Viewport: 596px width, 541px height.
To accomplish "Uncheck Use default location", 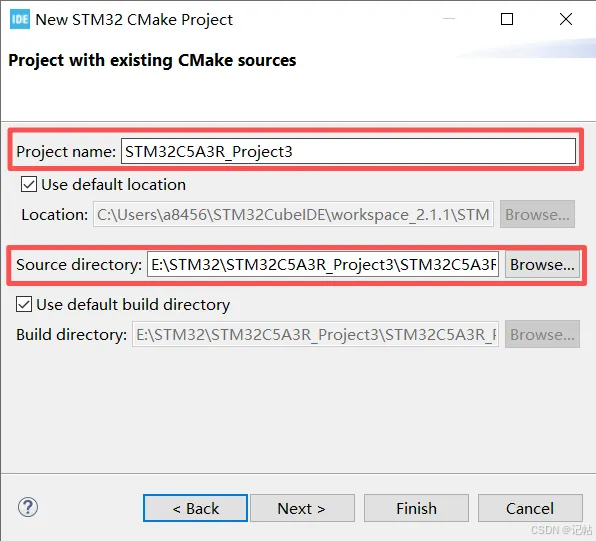I will [29, 184].
